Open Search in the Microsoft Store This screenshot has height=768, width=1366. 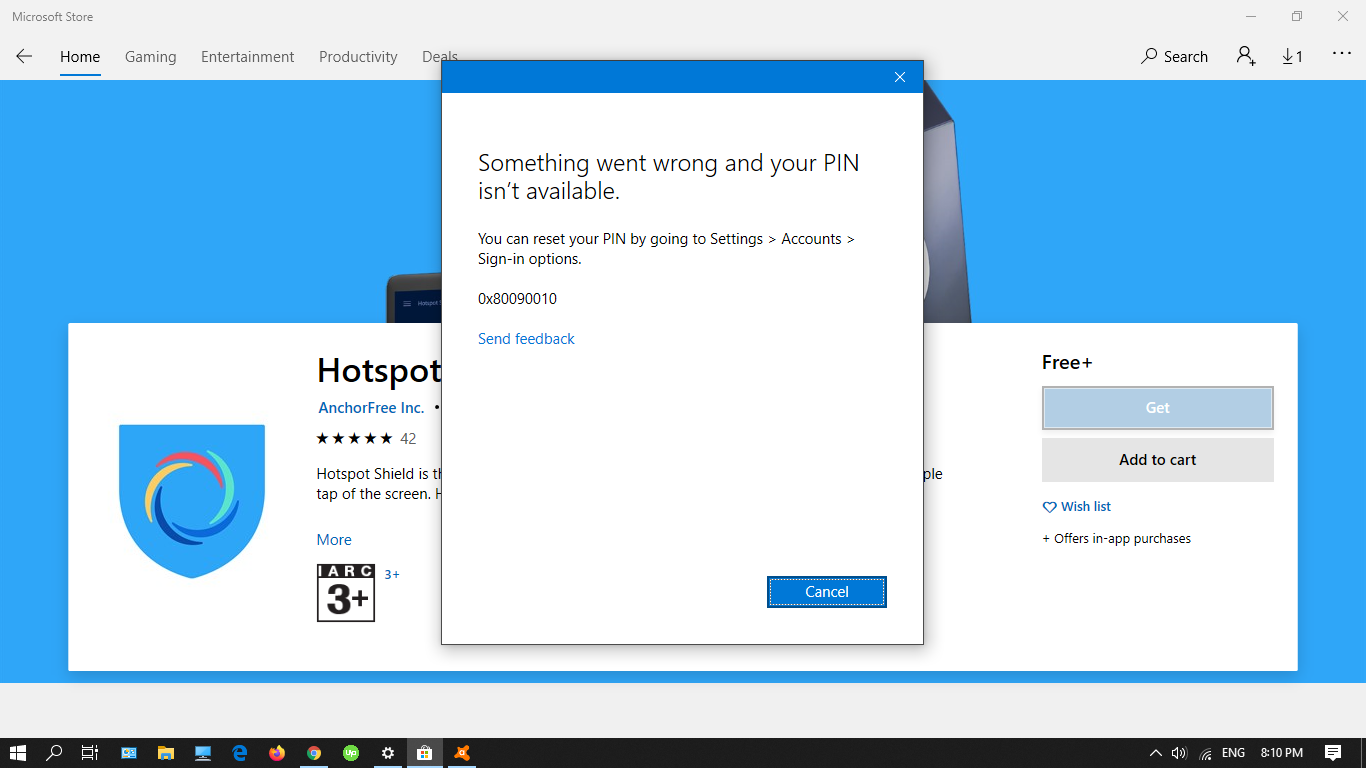tap(1174, 56)
